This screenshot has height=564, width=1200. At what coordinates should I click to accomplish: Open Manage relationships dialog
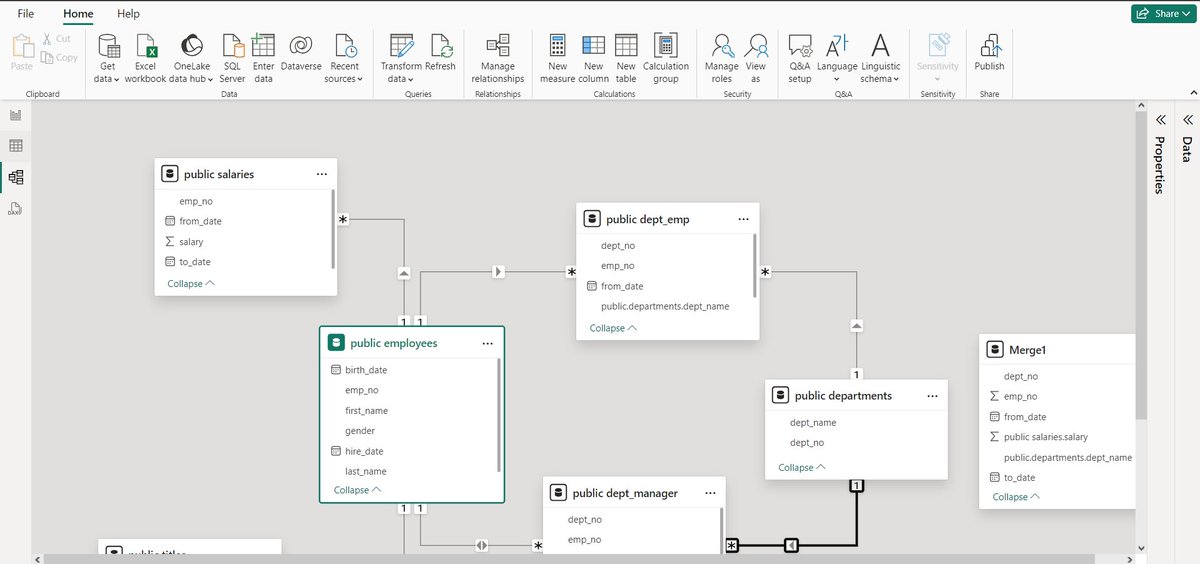(x=497, y=58)
